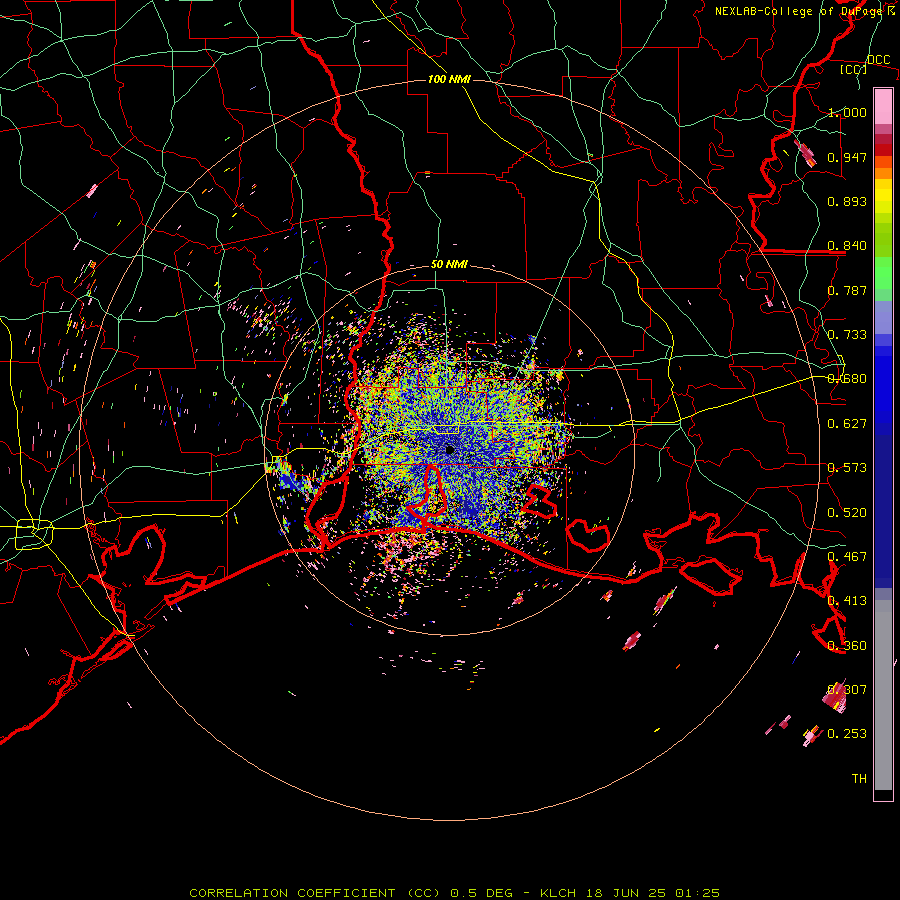
Task: Click the 0.627 scale value
Action: [847, 424]
